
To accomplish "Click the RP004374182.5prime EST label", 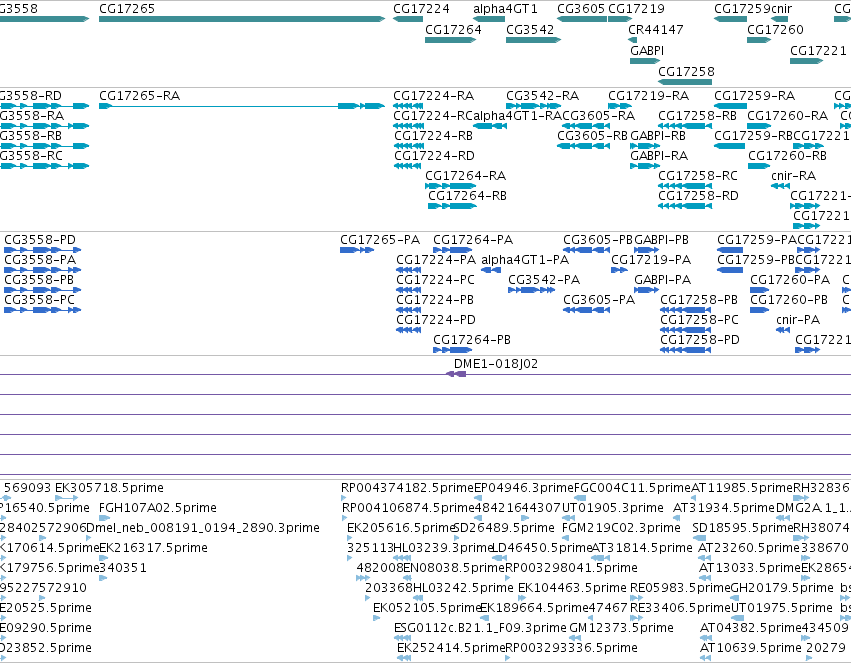I will coord(408,488).
